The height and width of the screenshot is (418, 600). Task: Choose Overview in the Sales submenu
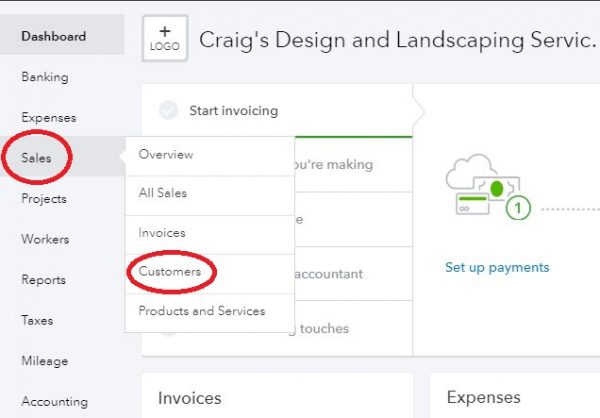pyautogui.click(x=166, y=155)
